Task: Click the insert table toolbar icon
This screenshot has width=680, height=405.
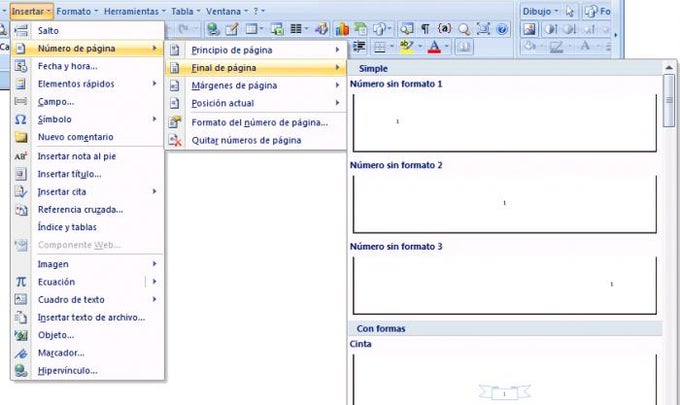Action: [252, 29]
